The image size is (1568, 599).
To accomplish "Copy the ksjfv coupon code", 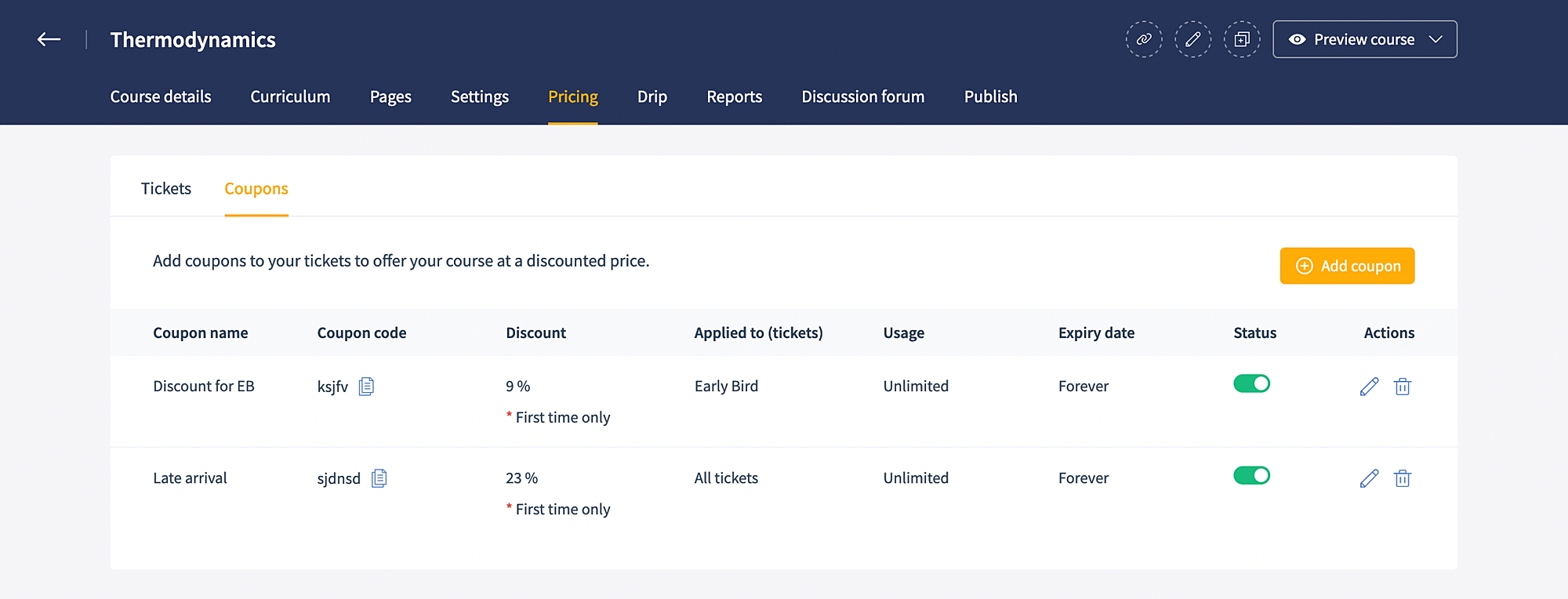I will click(x=366, y=387).
